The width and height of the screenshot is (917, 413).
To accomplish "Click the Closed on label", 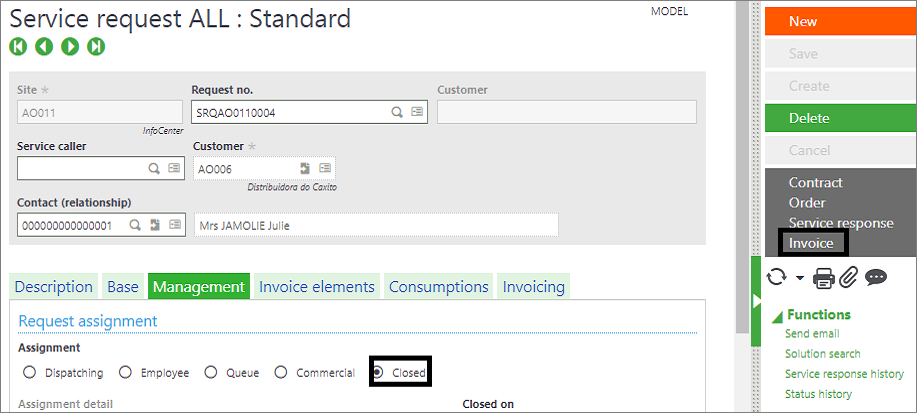I will [x=488, y=404].
